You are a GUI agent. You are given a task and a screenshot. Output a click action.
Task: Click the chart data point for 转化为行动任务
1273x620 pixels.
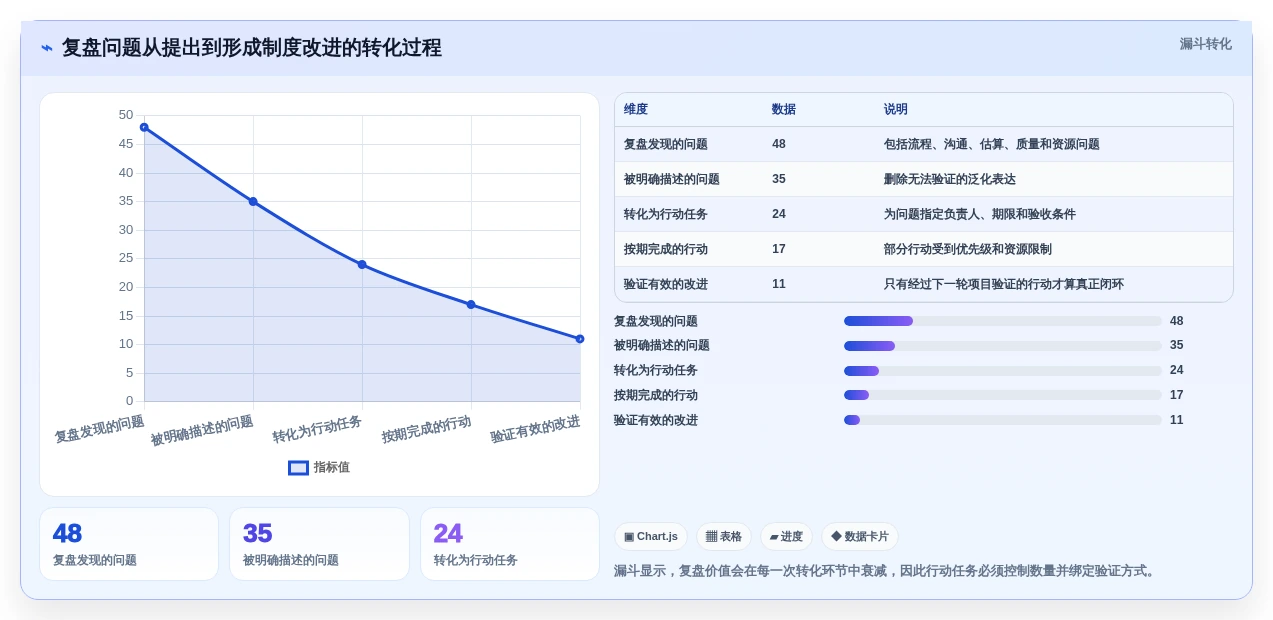point(362,264)
